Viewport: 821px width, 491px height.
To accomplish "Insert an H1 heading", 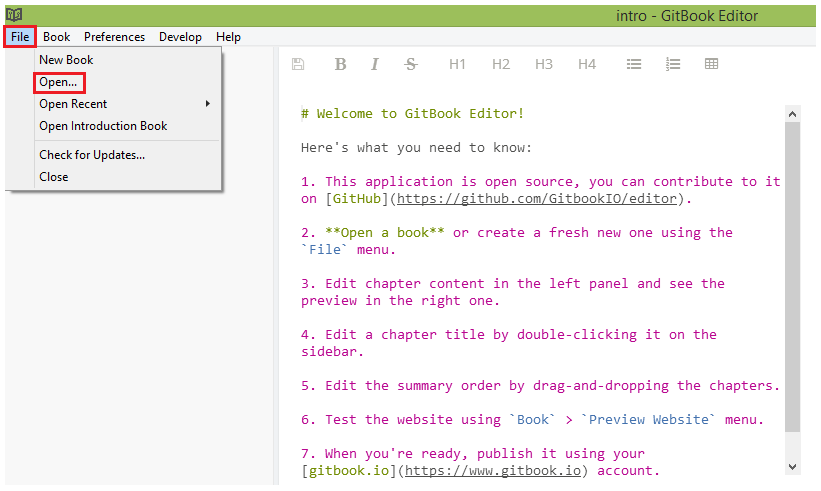I will point(457,64).
